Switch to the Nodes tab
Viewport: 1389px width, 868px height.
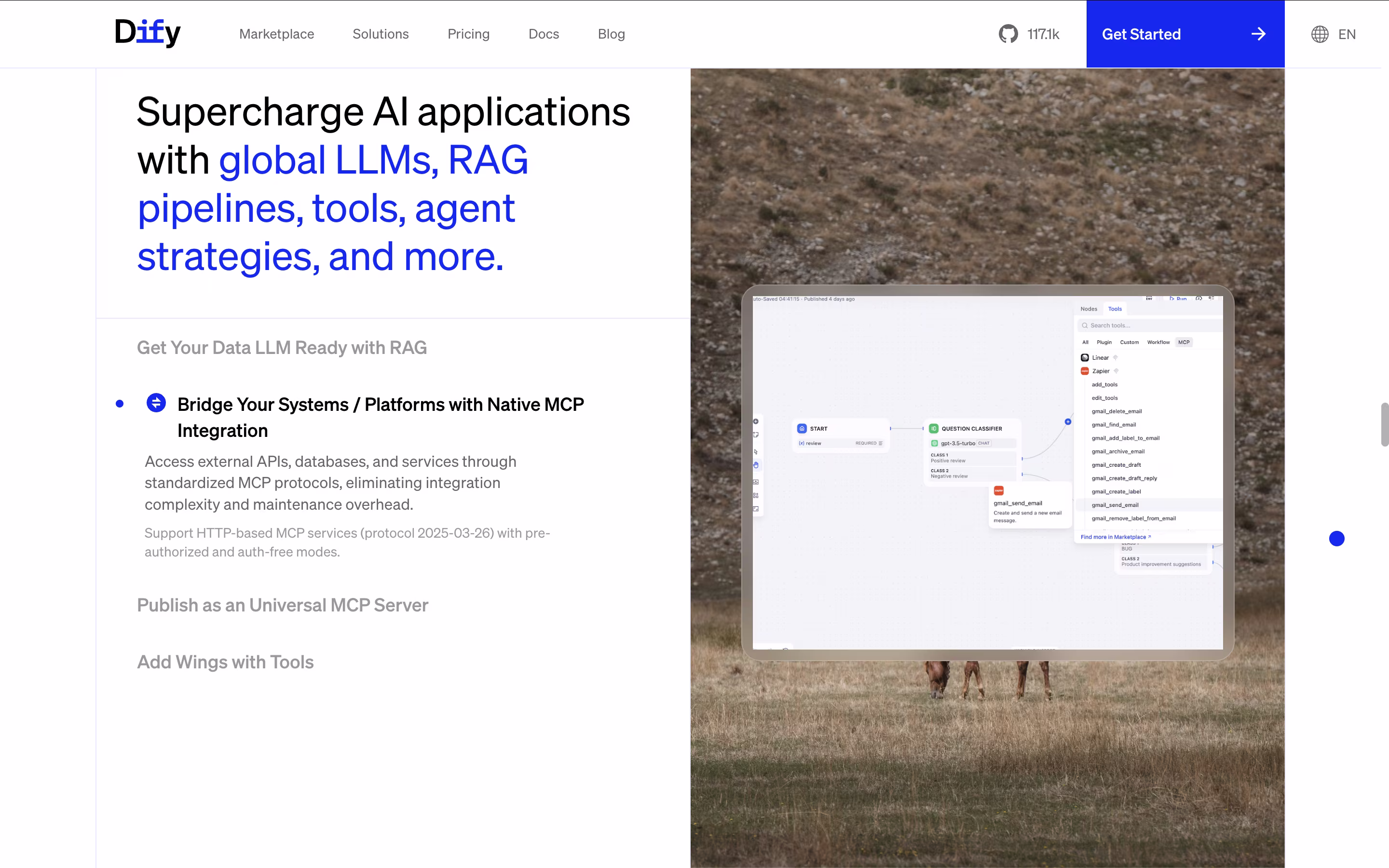1088,309
